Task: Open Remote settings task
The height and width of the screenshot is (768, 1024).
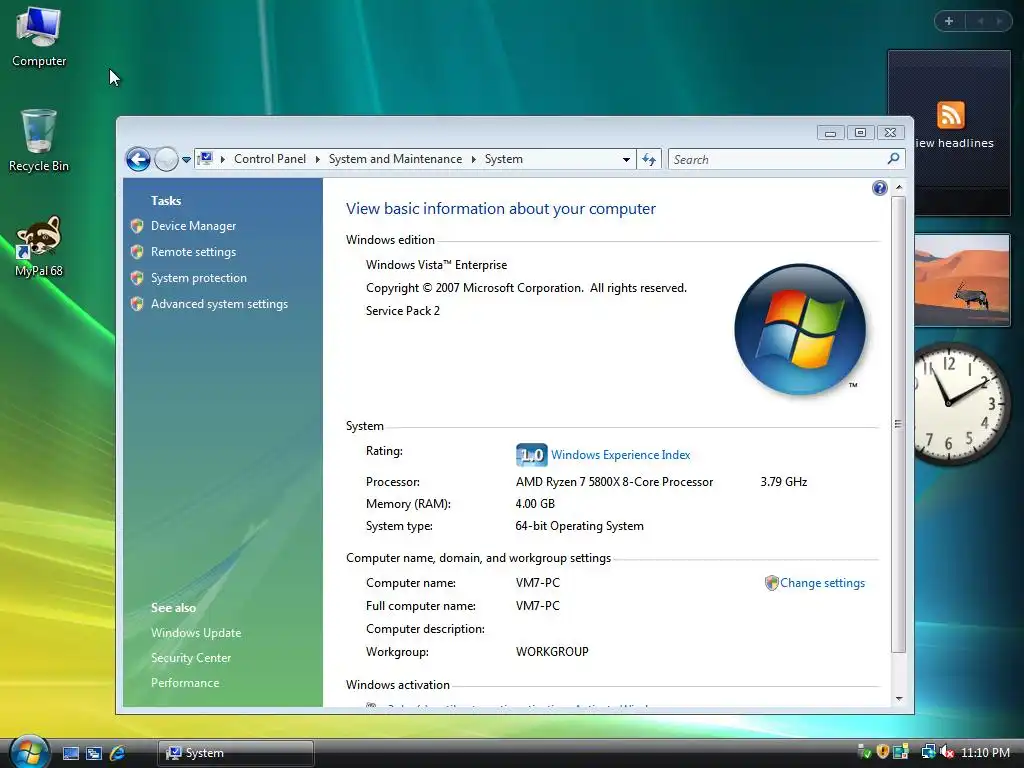Action: pos(193,252)
